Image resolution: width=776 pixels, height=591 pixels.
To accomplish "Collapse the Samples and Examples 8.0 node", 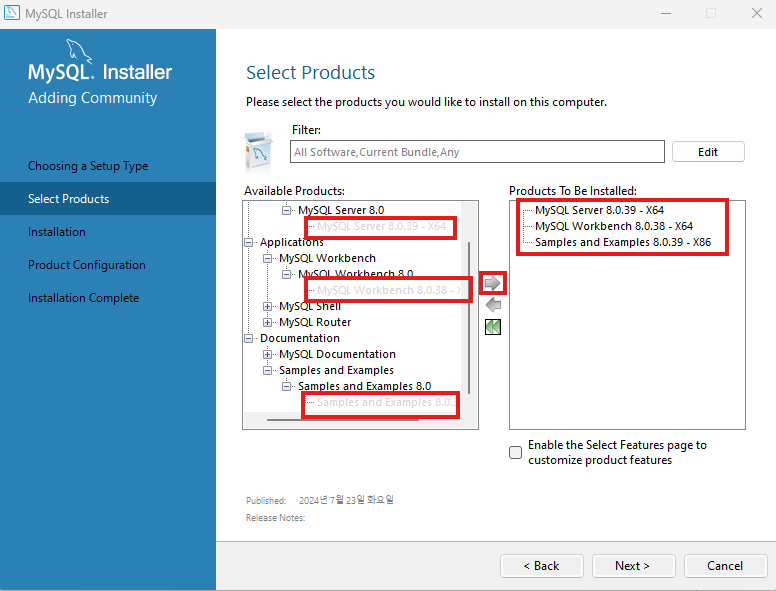I will pos(286,386).
